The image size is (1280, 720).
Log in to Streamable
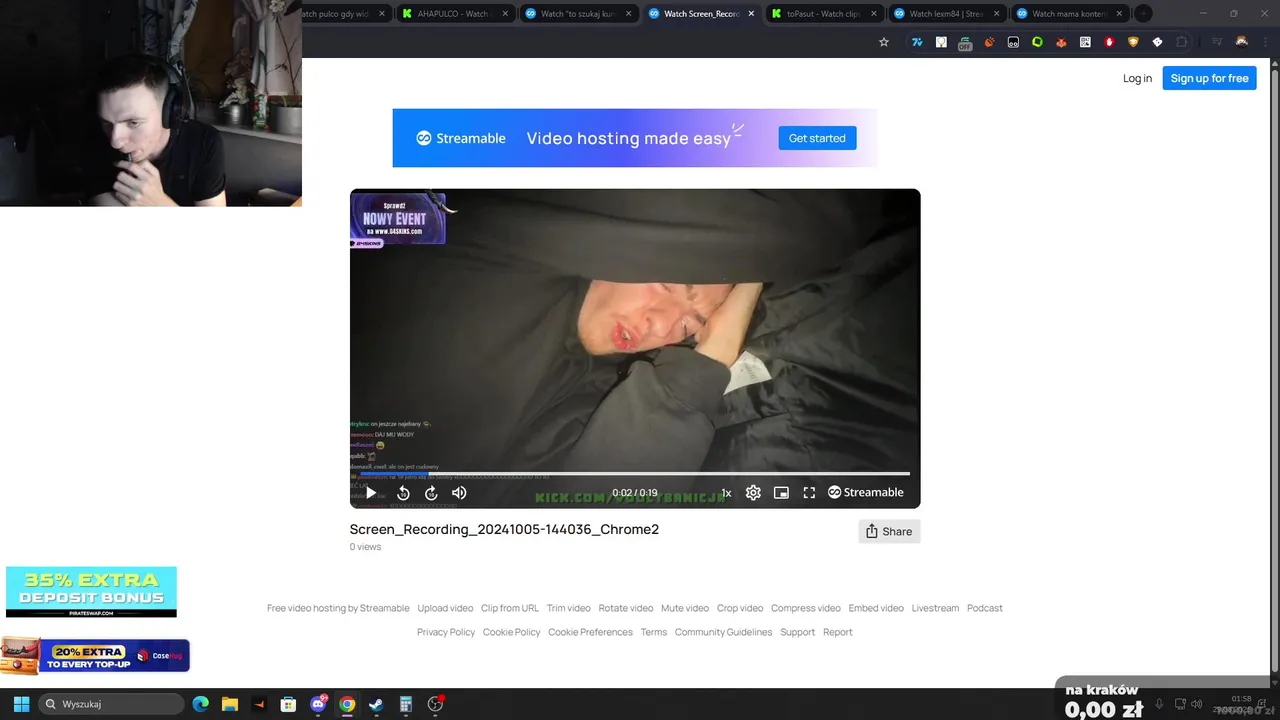pos(1137,78)
